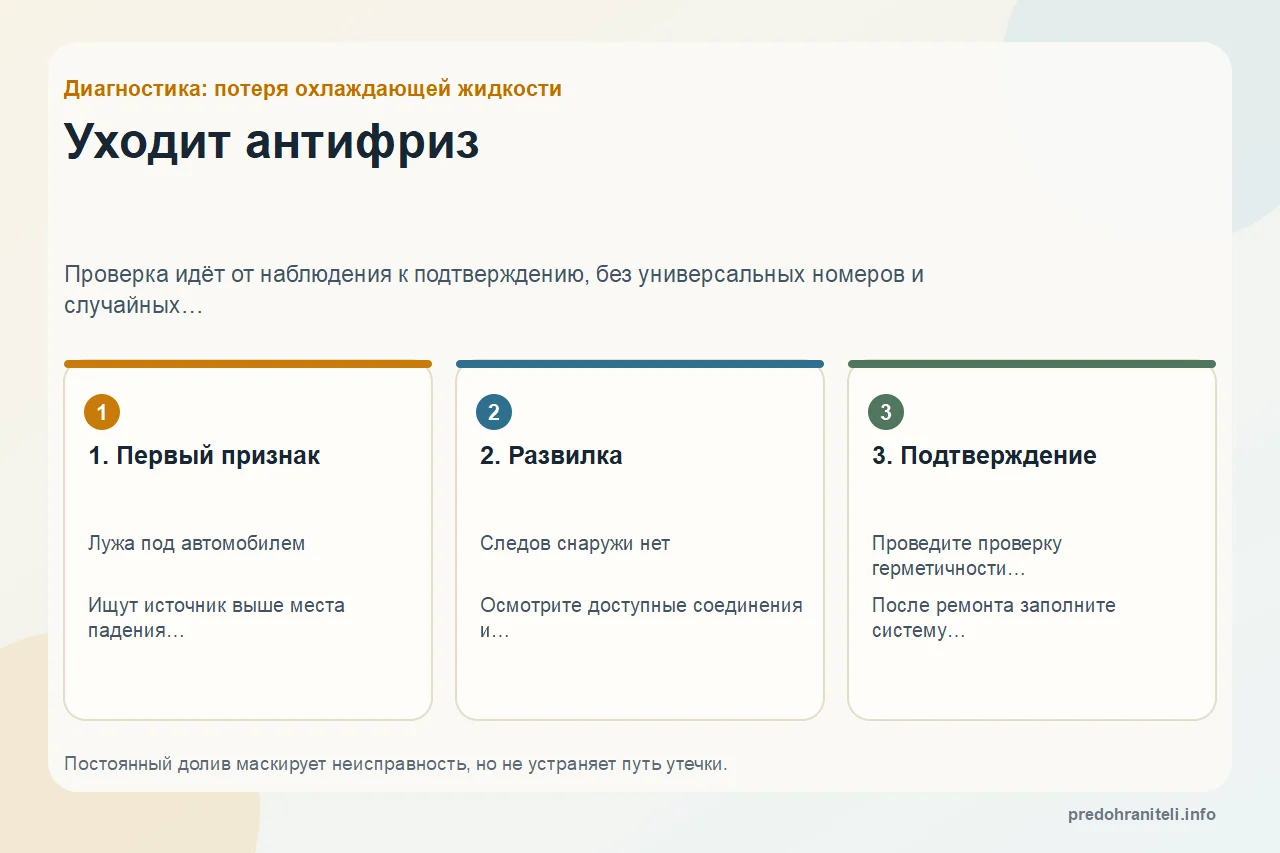Click the text "Лужа под автомобилем"
This screenshot has height=853, width=1280.
[x=197, y=544]
